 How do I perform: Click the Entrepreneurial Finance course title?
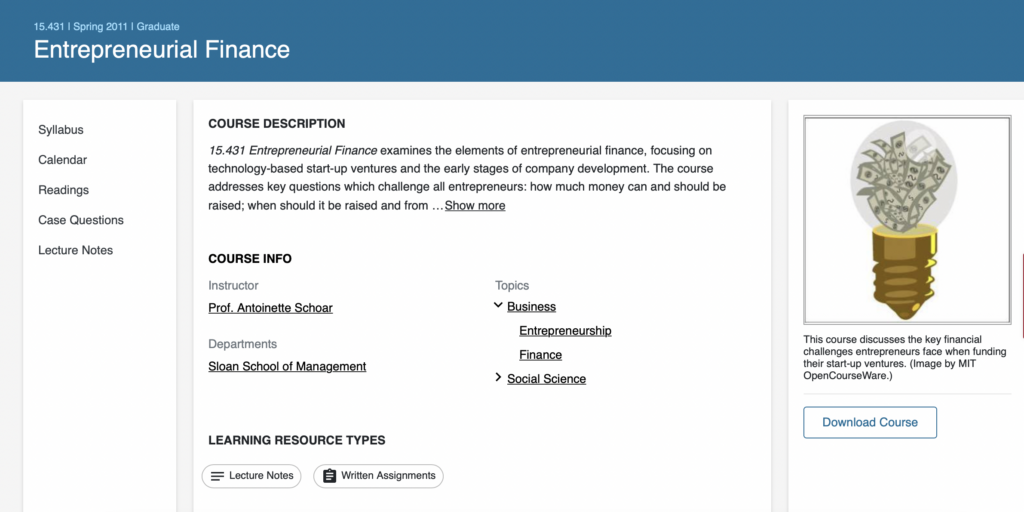pyautogui.click(x=162, y=50)
